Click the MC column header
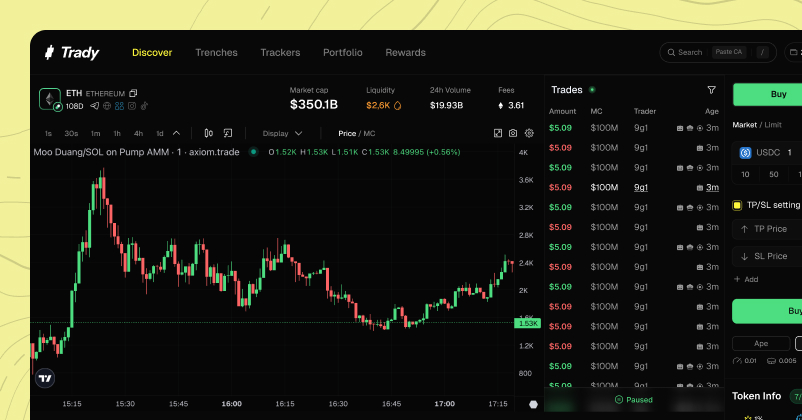802x420 pixels. 596,111
